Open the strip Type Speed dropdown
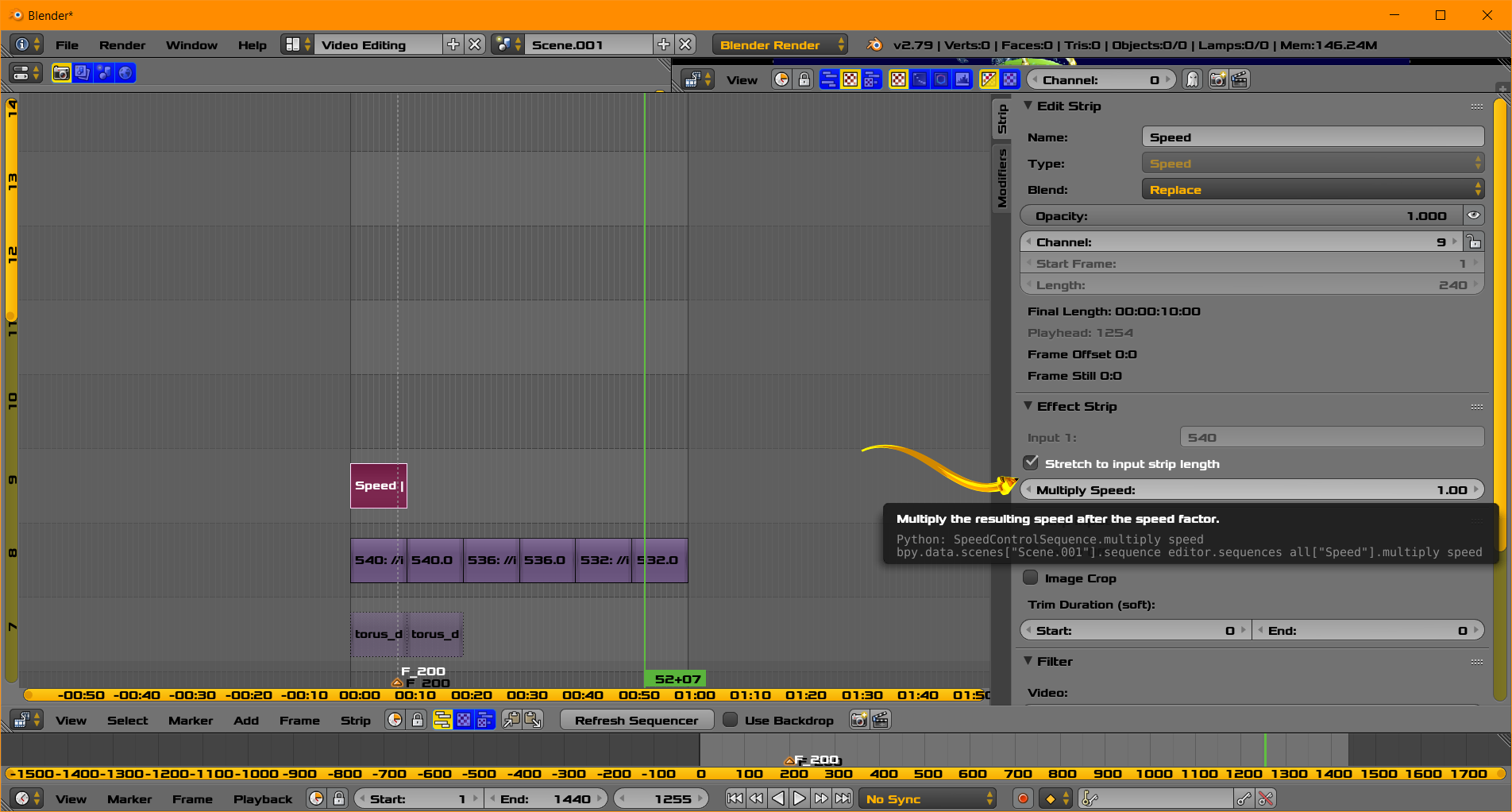Screen dimensions: 1512x812 coord(1313,163)
